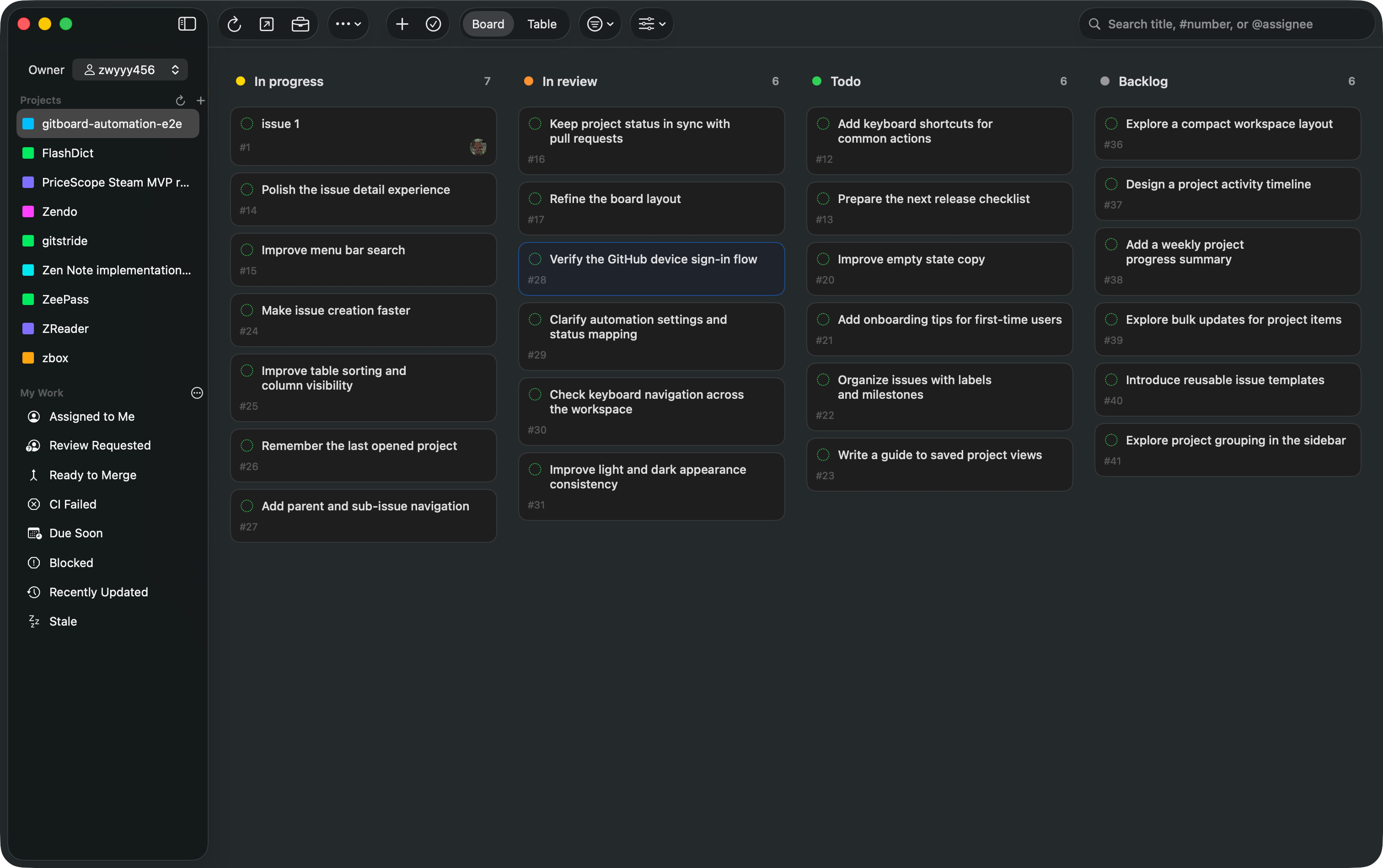Image resolution: width=1383 pixels, height=868 pixels.
Task: Open the filter dropdown in toolbar
Action: 600,24
